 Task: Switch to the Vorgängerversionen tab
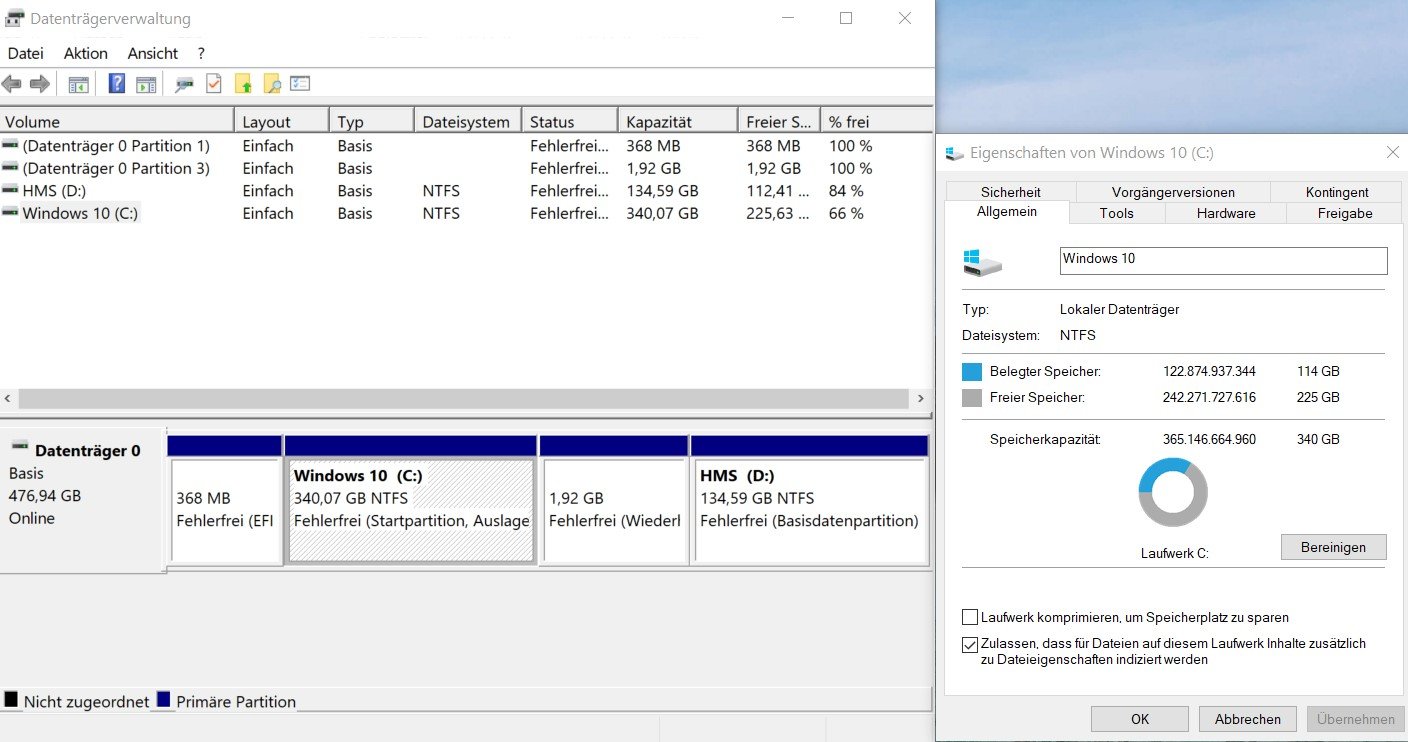1173,192
